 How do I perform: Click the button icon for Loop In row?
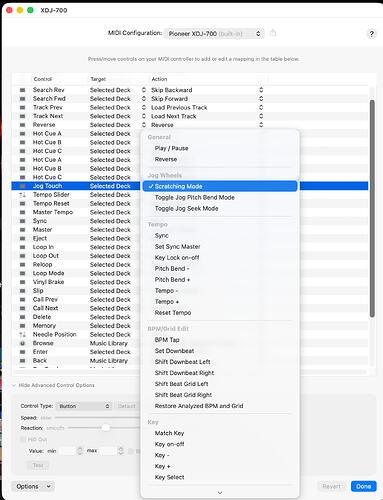22,247
